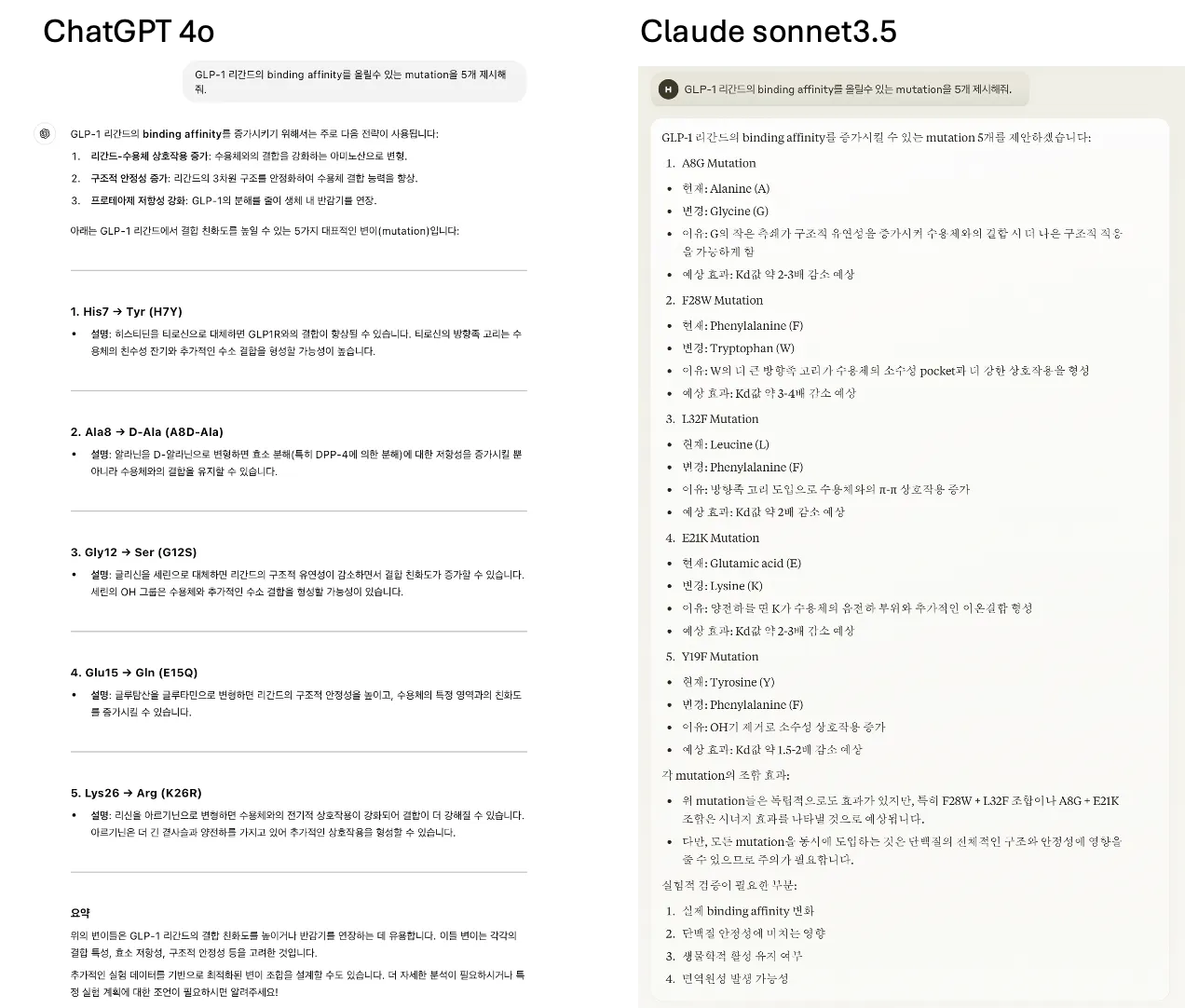Screen dimensions: 1185x1008
Task: Click '4. 면역원성 발생 가능성' item
Action: tap(727, 979)
